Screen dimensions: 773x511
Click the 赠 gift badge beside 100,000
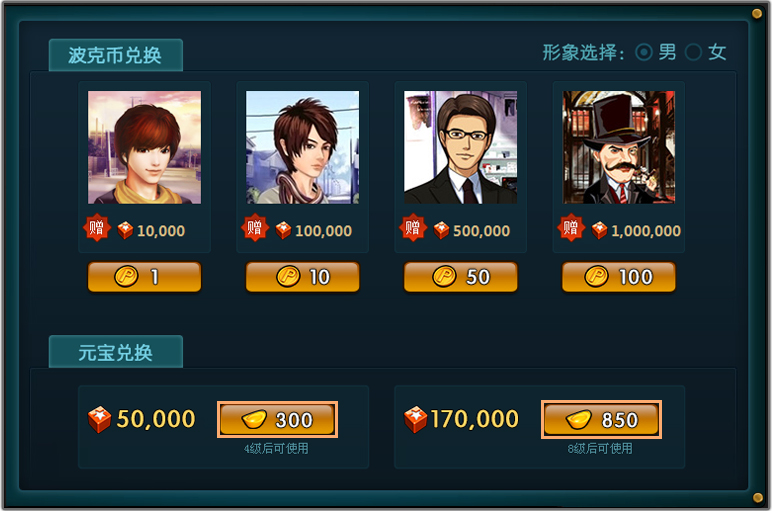pyautogui.click(x=255, y=228)
